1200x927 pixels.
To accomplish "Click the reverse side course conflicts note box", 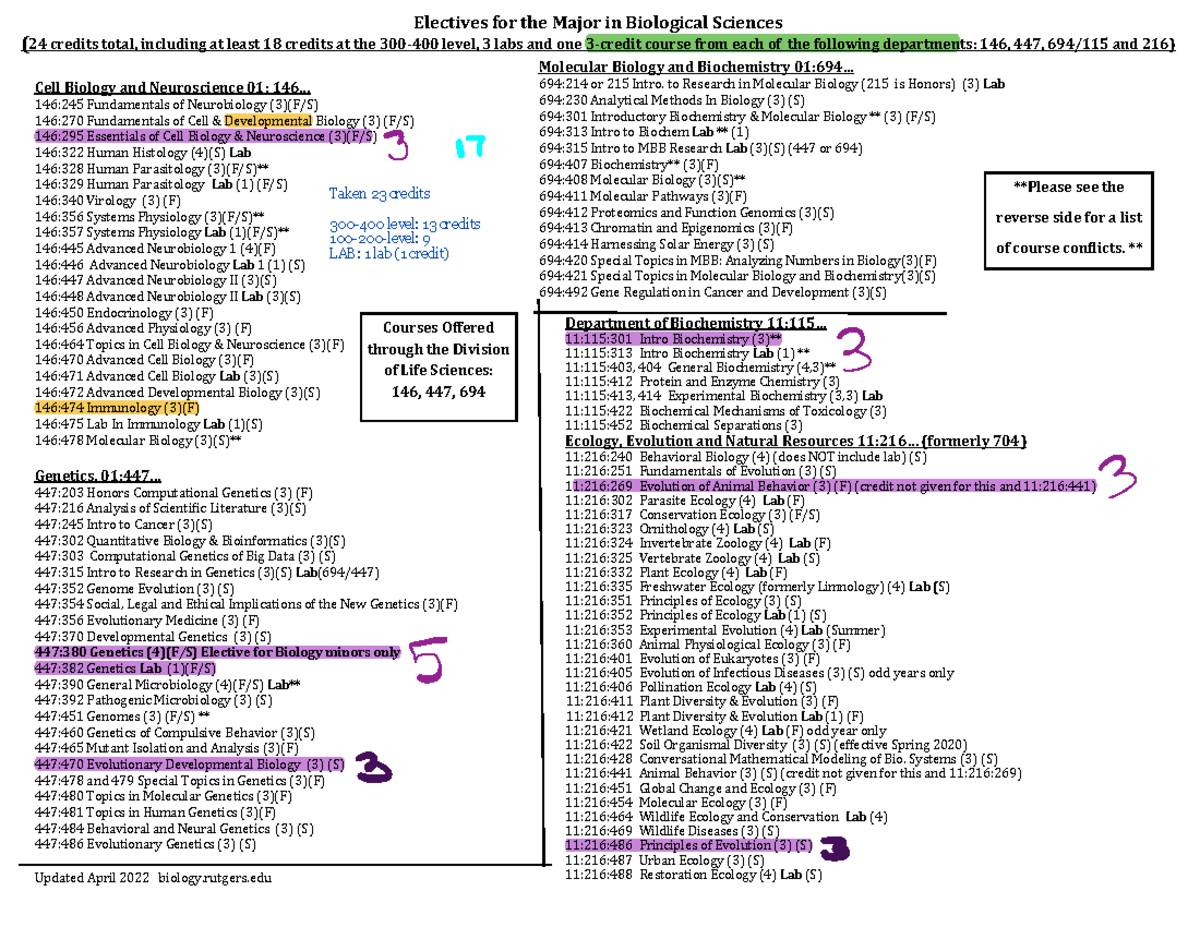I will pyautogui.click(x=1068, y=217).
